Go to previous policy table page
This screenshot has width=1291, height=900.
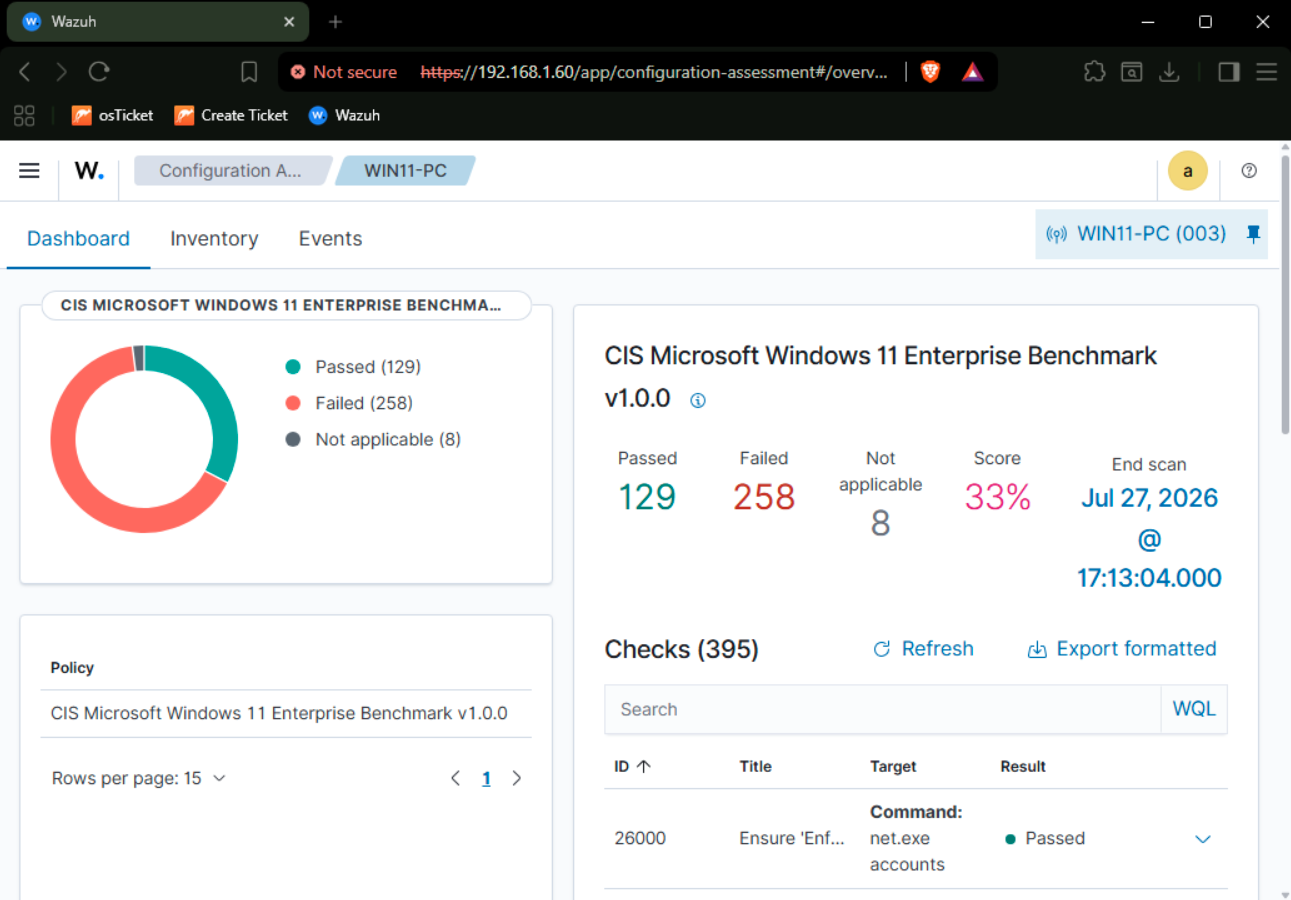tap(456, 778)
